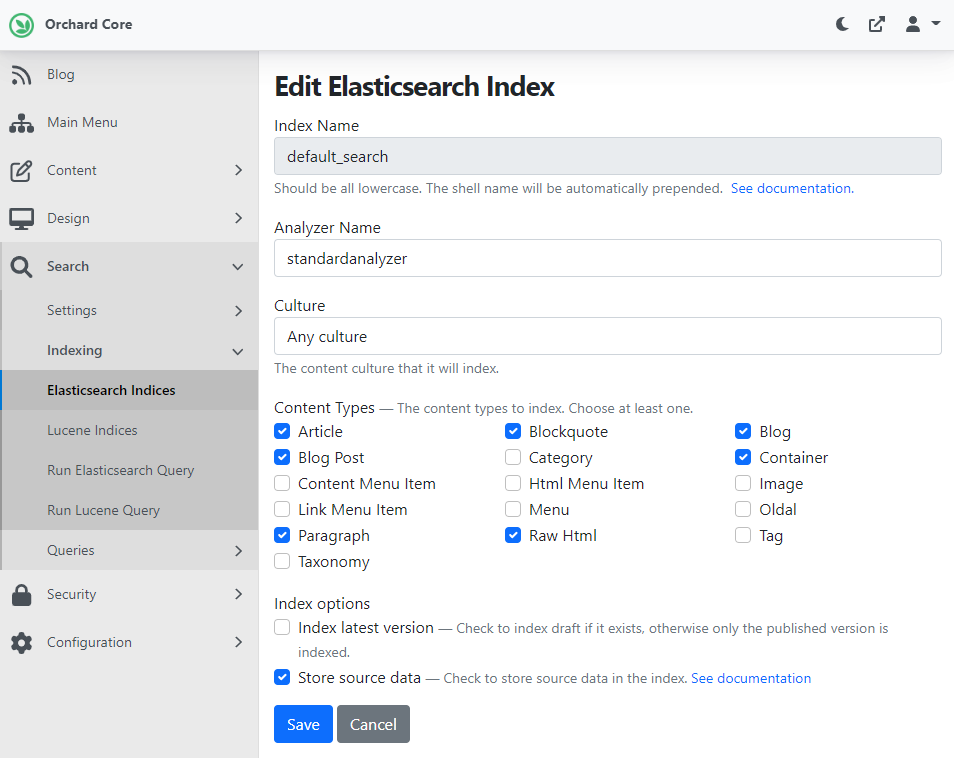Uncheck the Paragraph content type
This screenshot has height=758, width=954.
[x=282, y=535]
